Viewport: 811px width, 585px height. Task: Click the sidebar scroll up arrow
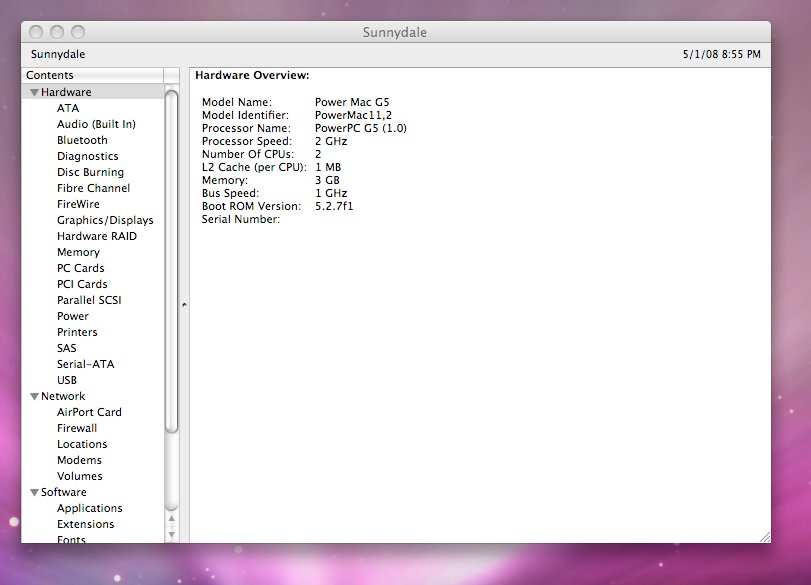[172, 518]
